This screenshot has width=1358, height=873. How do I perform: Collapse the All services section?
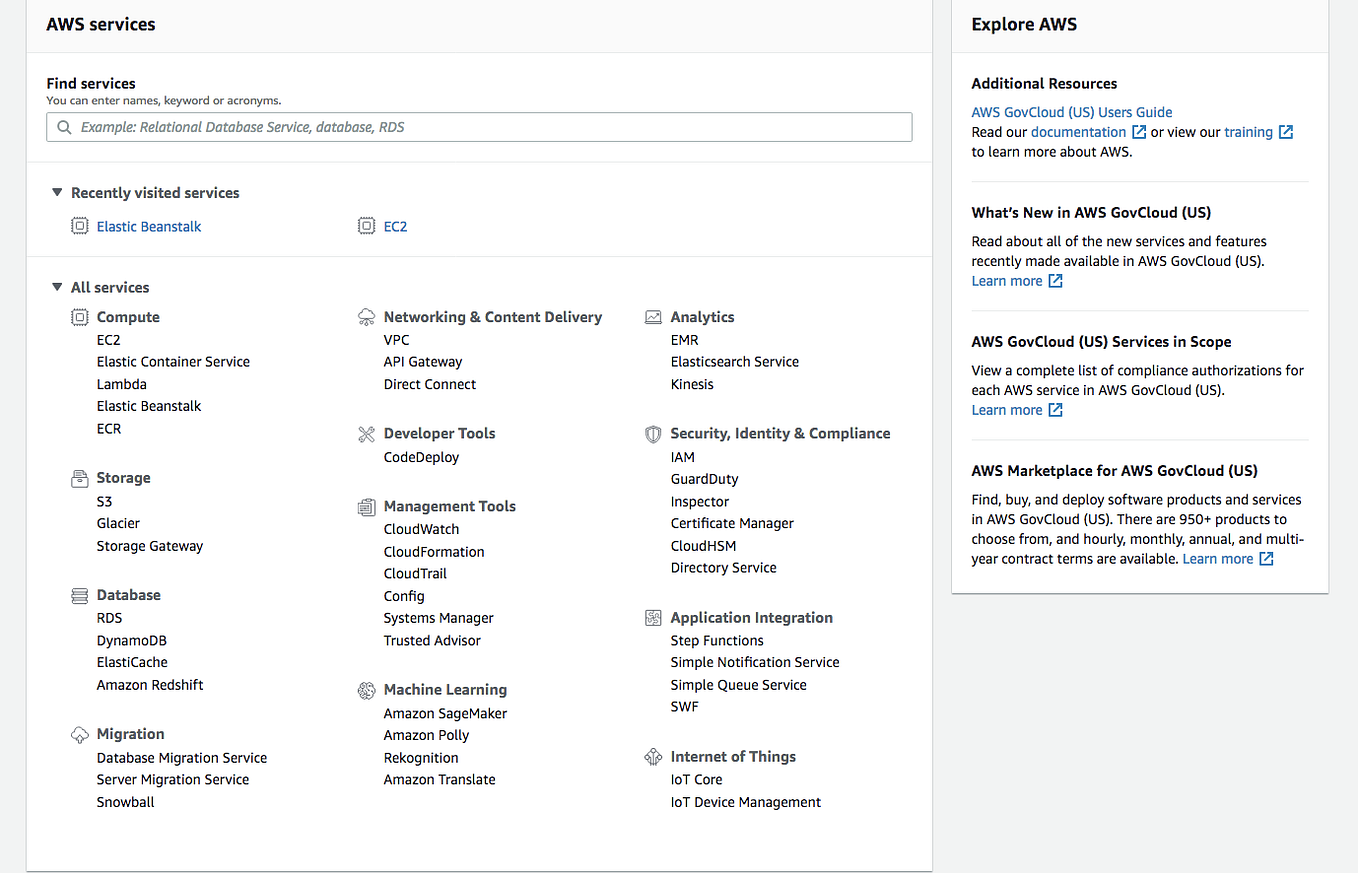click(57, 287)
